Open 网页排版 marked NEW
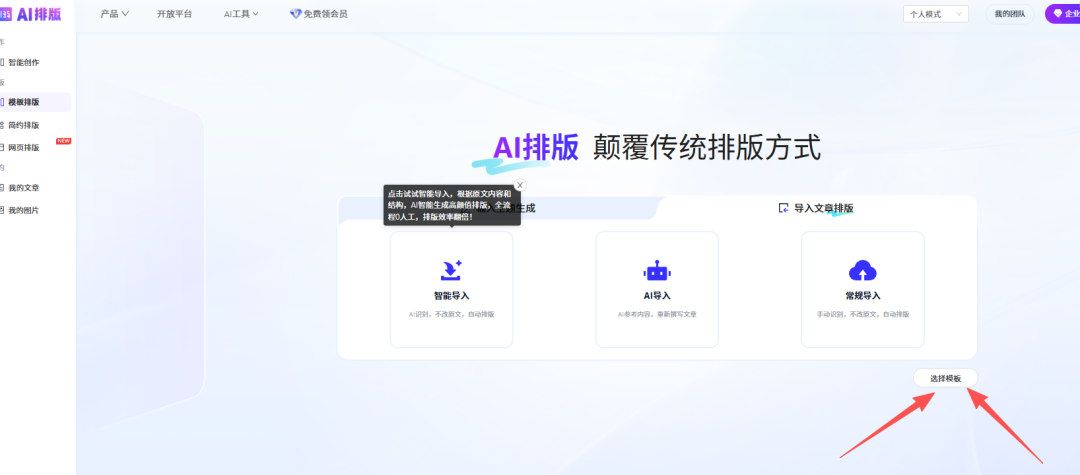The height and width of the screenshot is (475, 1080). [23, 147]
